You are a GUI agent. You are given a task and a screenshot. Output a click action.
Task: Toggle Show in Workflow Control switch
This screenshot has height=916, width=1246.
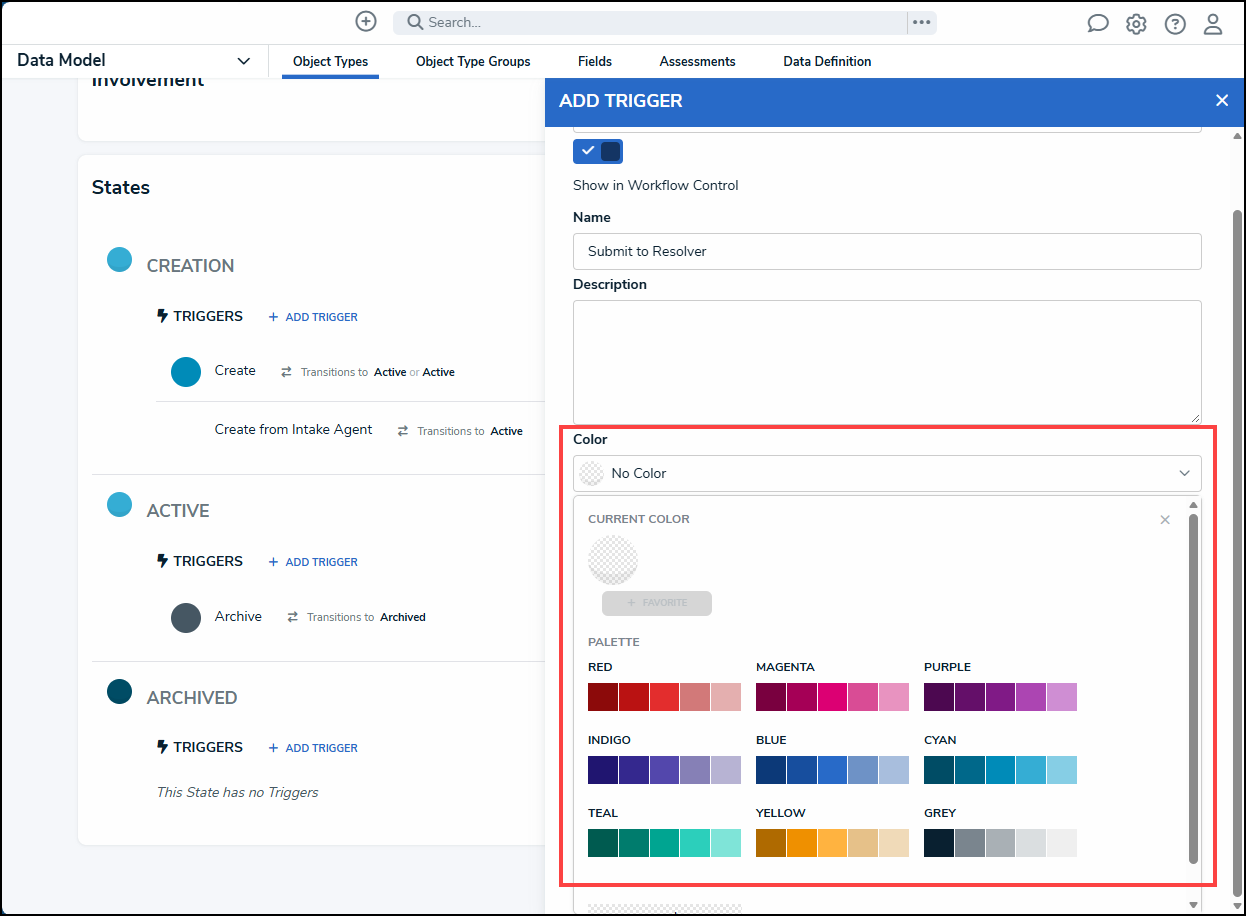(x=598, y=151)
